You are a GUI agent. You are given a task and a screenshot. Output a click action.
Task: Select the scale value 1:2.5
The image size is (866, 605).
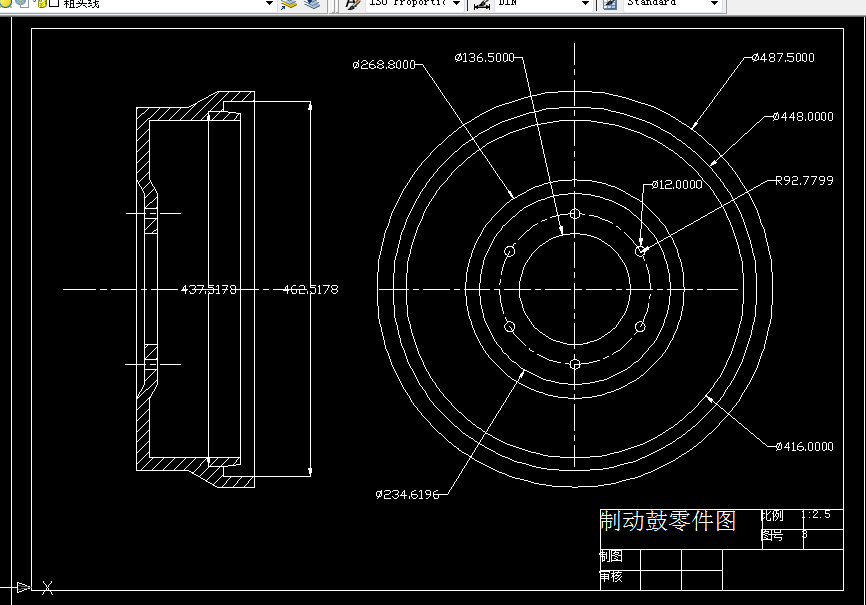pyautogui.click(x=816, y=514)
